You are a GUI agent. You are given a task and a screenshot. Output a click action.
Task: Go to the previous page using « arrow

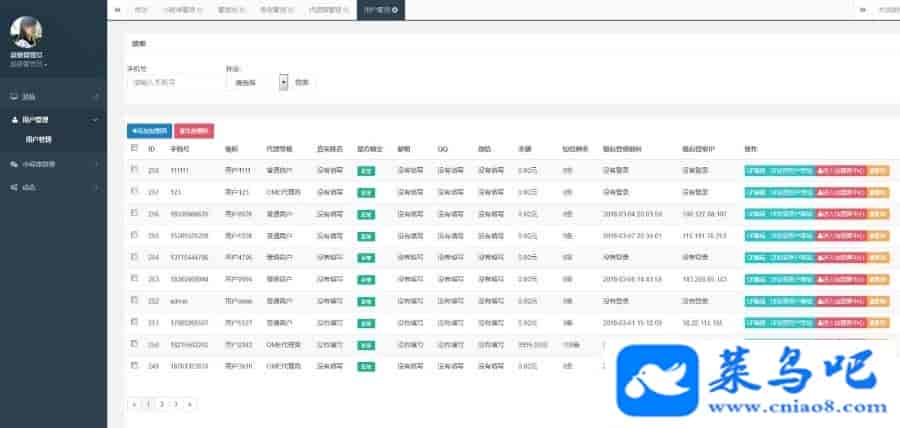click(x=134, y=404)
